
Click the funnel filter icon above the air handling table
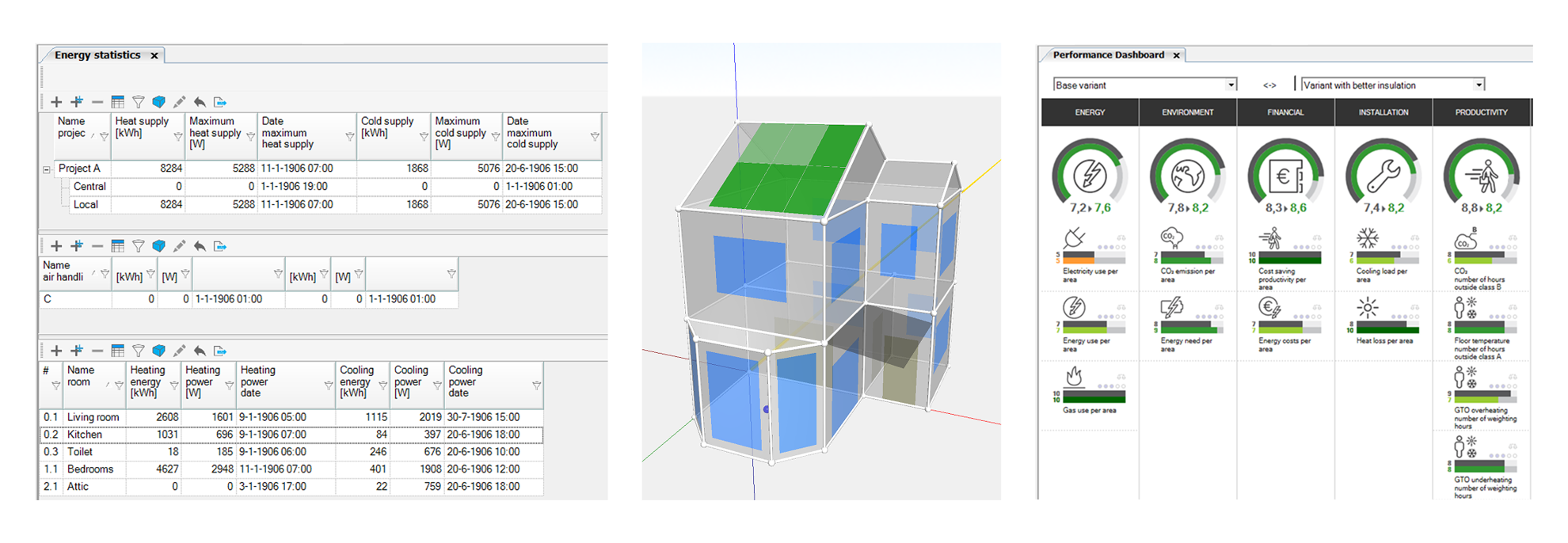click(139, 246)
